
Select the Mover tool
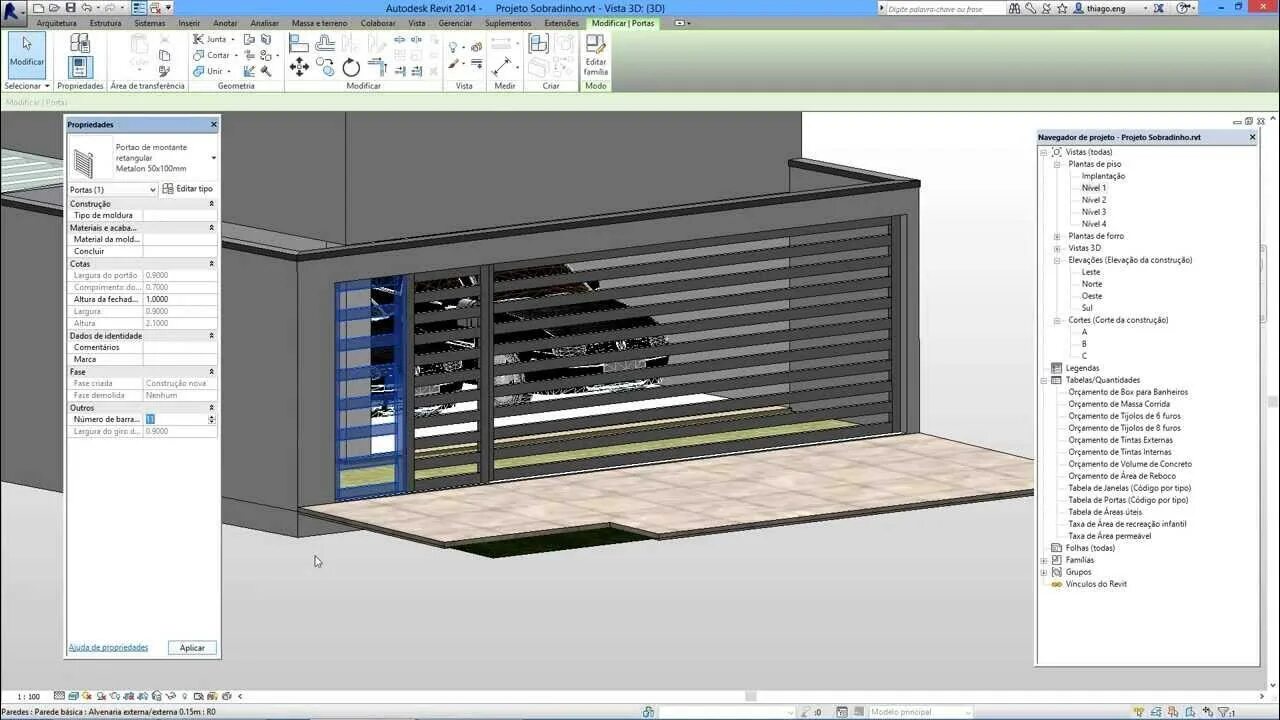[x=299, y=67]
